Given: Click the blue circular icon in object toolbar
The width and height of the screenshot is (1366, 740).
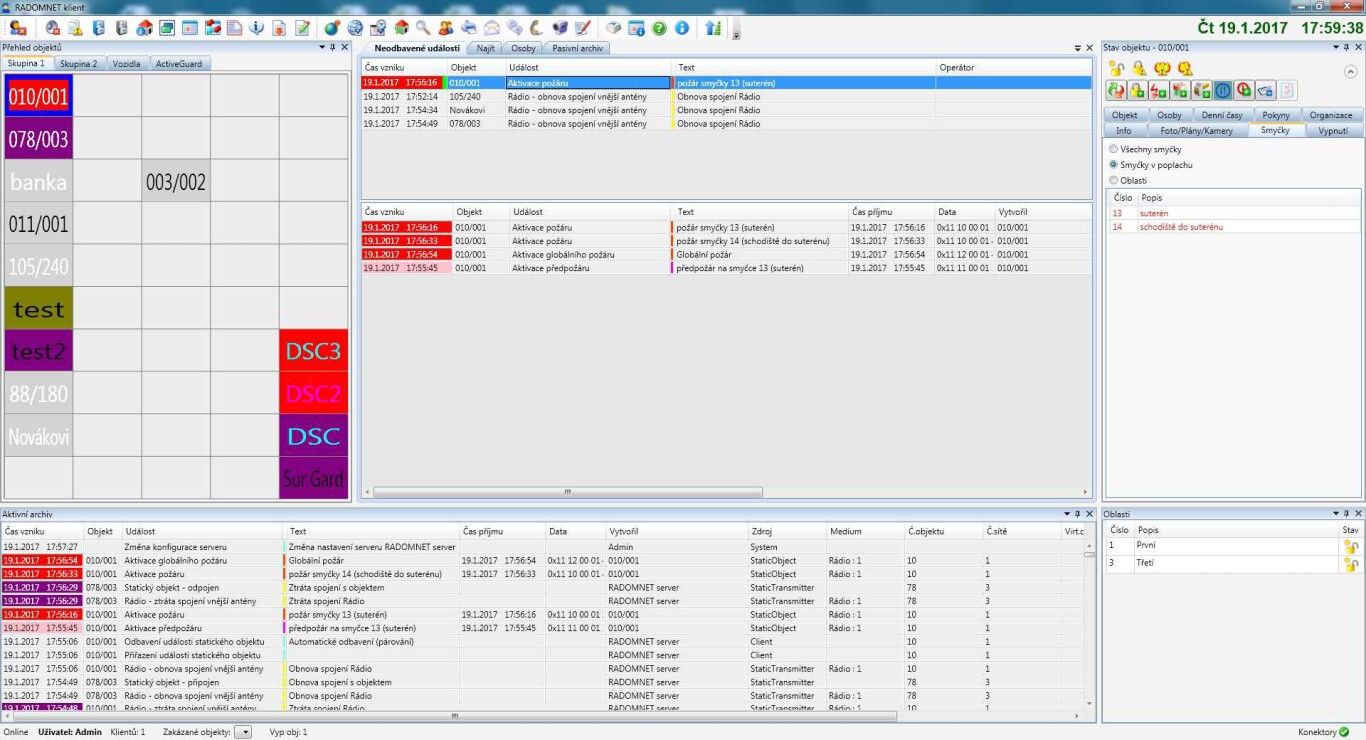Looking at the screenshot, I should coord(1222,91).
